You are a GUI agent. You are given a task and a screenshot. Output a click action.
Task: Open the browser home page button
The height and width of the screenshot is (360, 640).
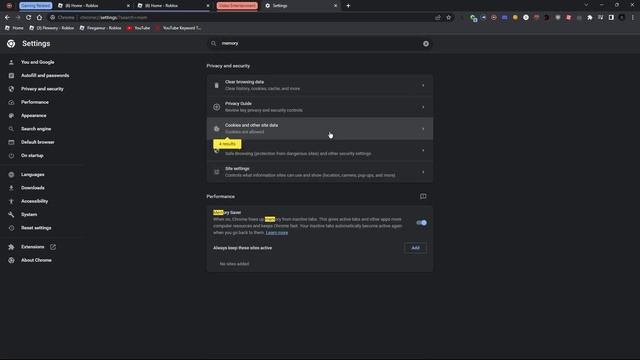(x=39, y=18)
